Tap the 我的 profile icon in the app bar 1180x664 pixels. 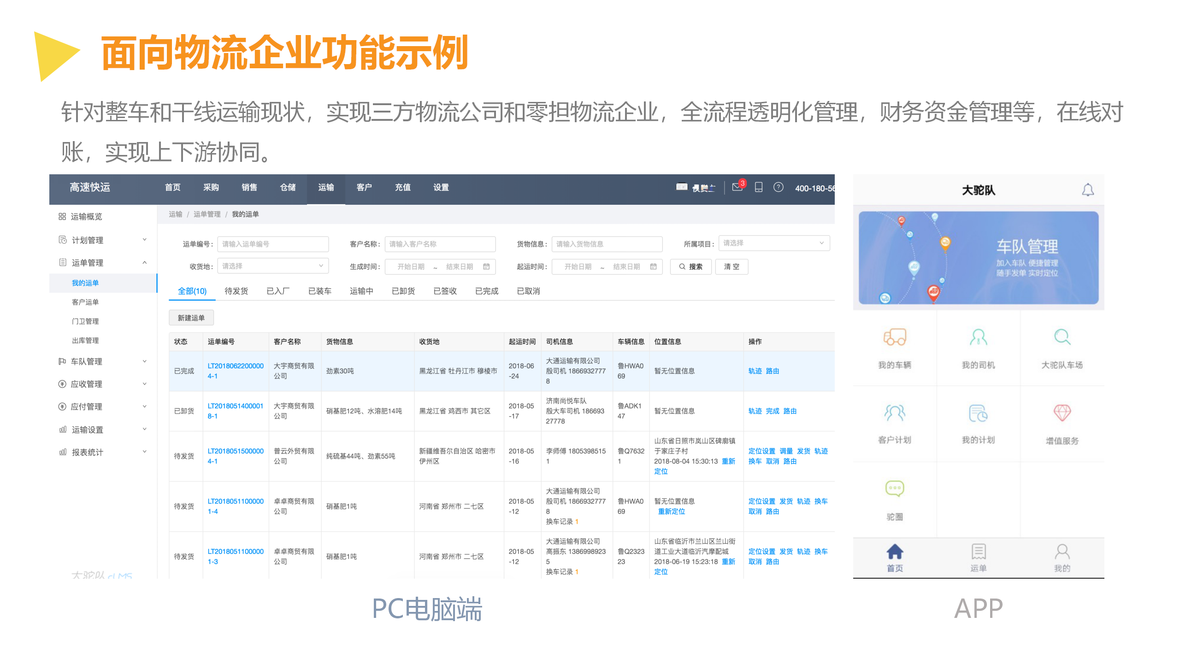click(x=1062, y=552)
